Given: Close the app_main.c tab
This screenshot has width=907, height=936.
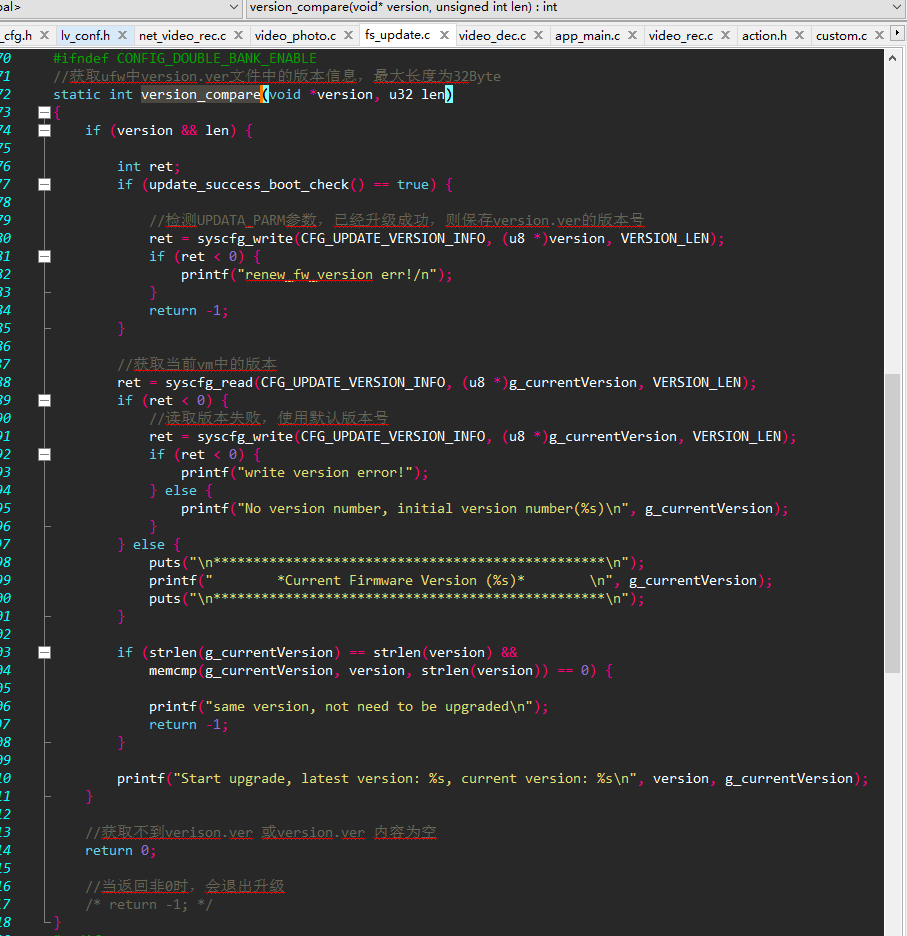Looking at the screenshot, I should coord(633,35).
